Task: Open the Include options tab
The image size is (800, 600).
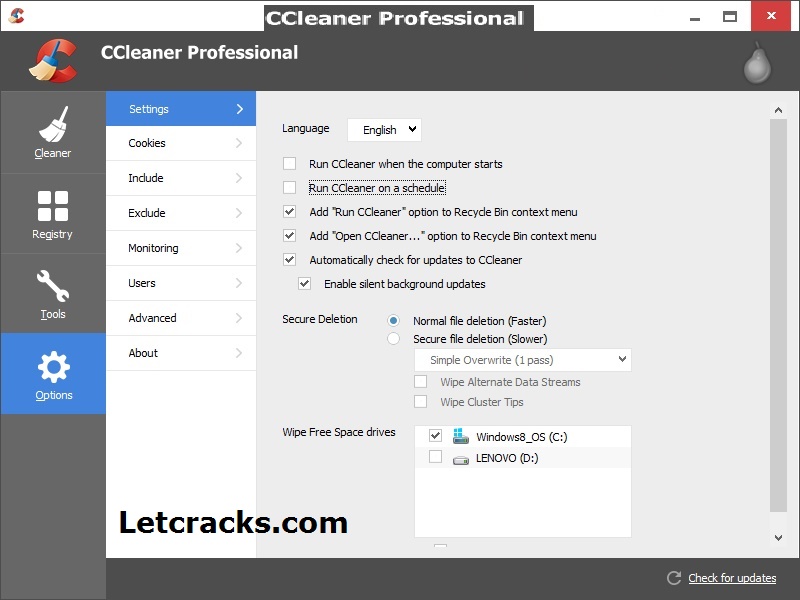Action: [x=181, y=178]
